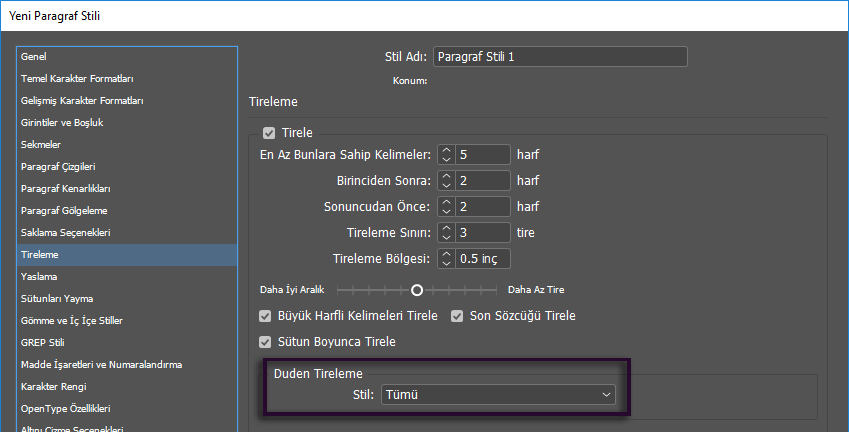Open the Duden Tireleme Stil dropdown
849x432 pixels.
pos(498,395)
